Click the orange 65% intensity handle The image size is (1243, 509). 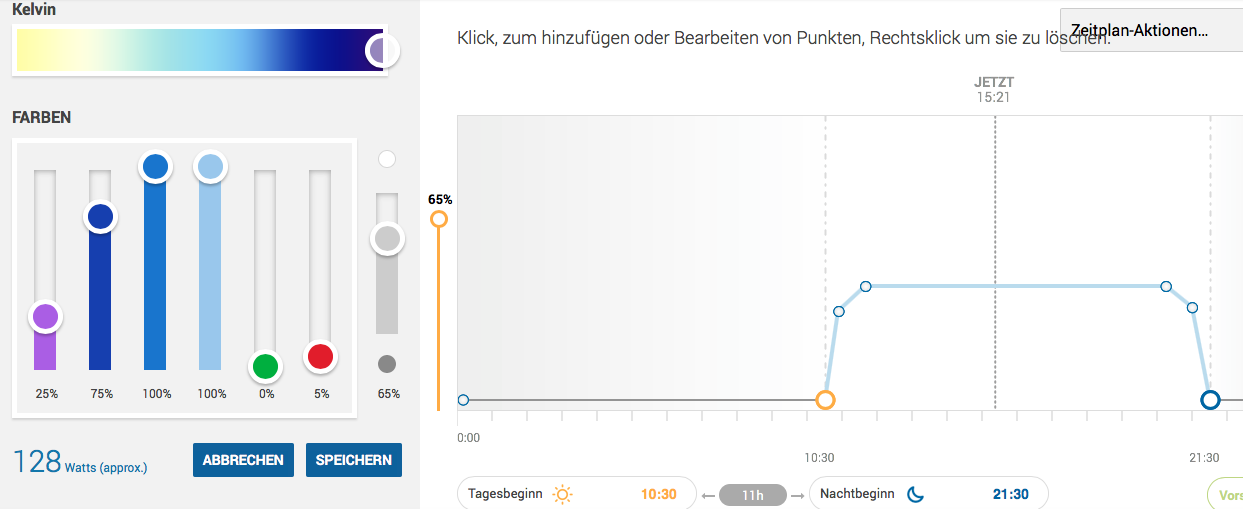click(438, 219)
